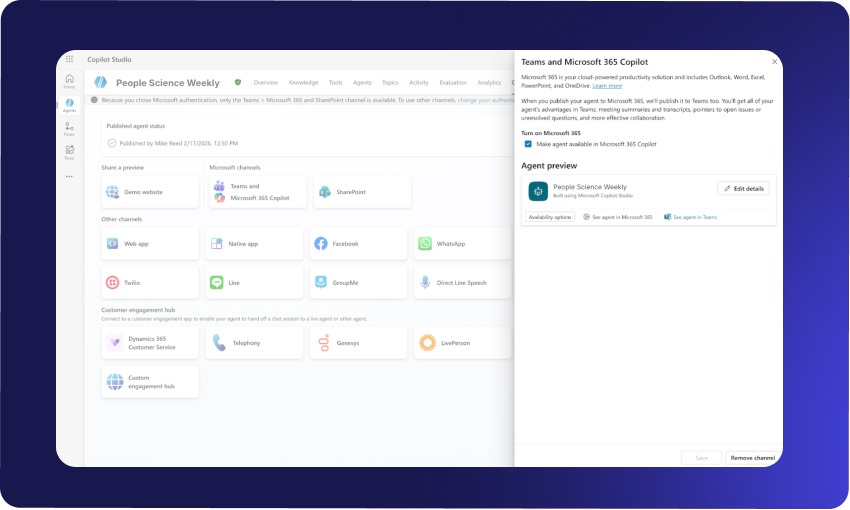
Task: Switch to the Analytics tab
Action: click(x=489, y=83)
